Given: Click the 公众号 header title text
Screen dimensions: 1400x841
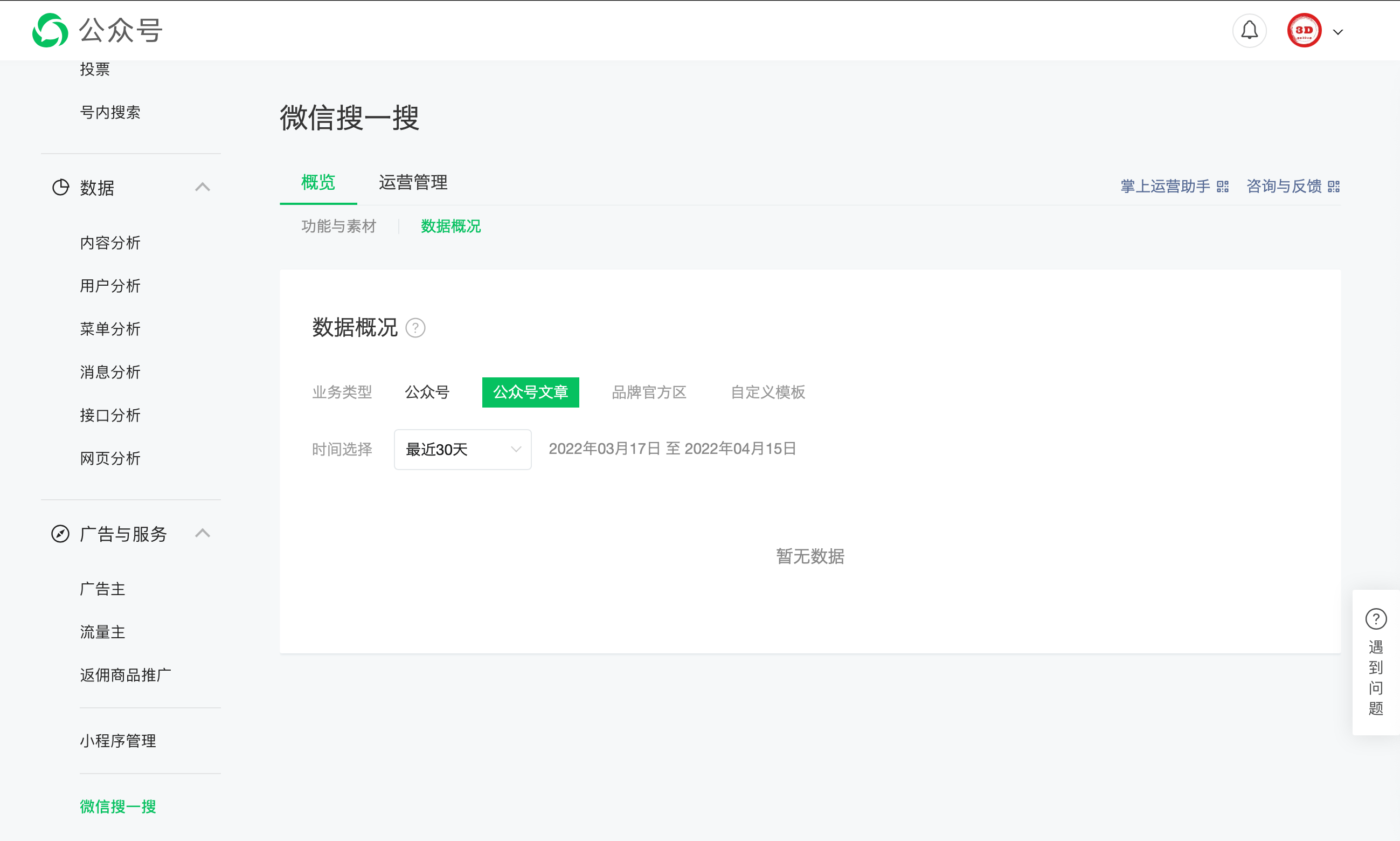Looking at the screenshot, I should point(121,31).
